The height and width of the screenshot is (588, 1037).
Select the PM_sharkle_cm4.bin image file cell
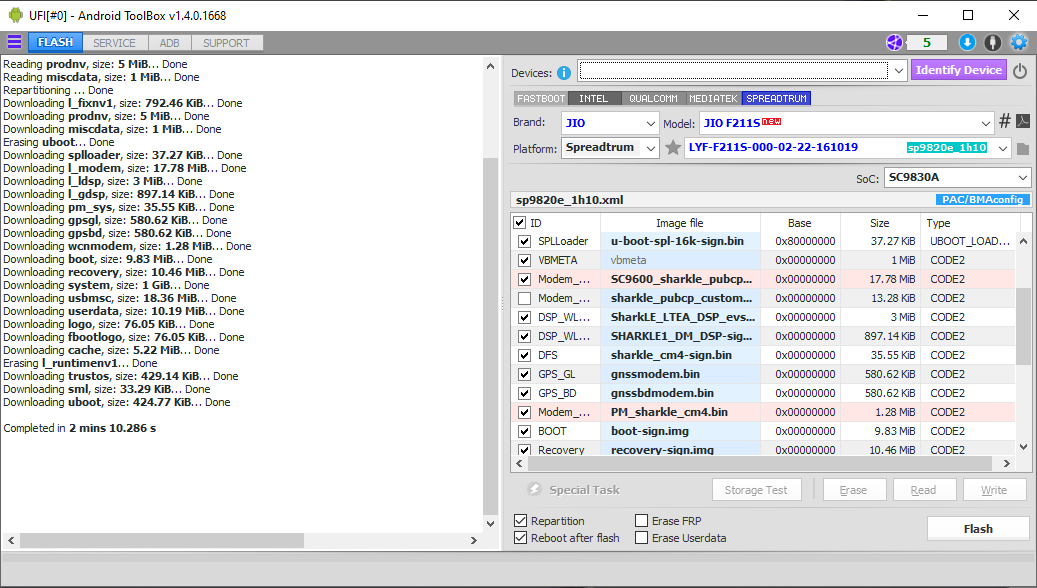(x=680, y=412)
